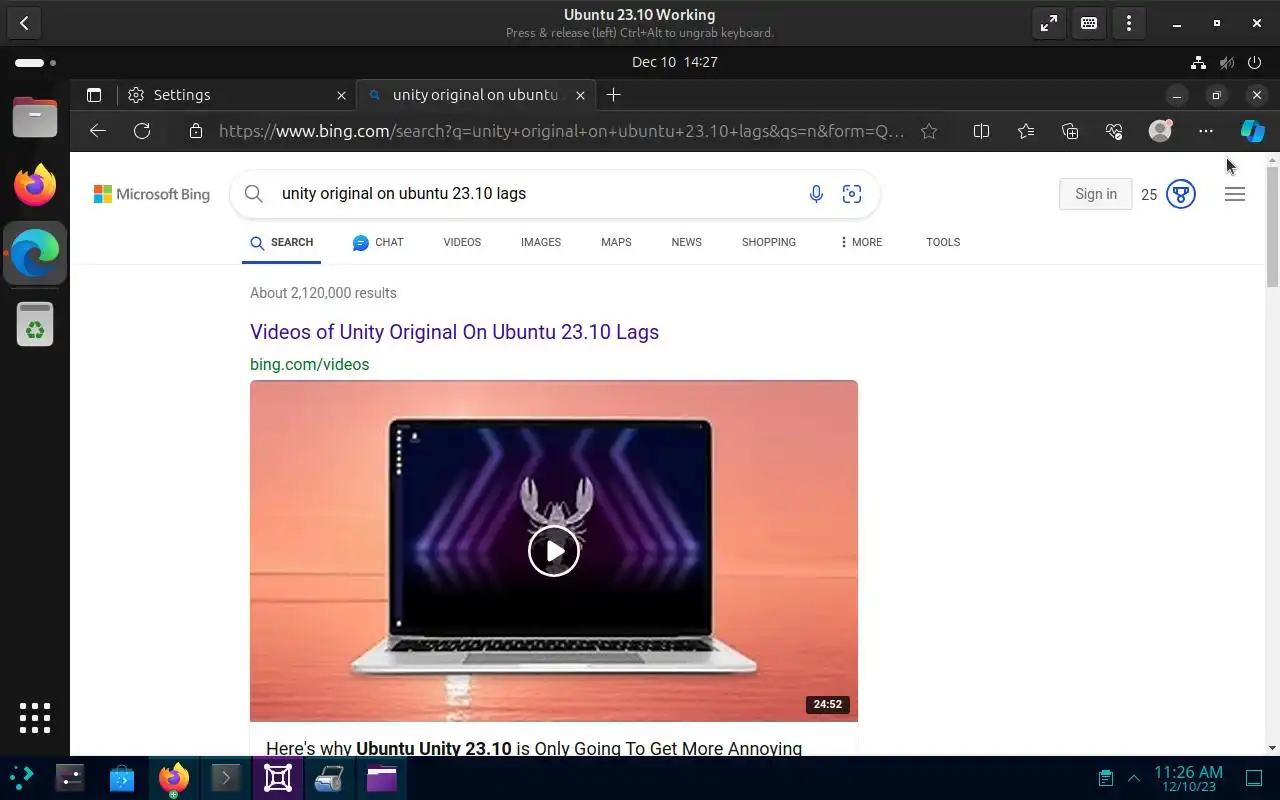Image resolution: width=1280 pixels, height=800 pixels.
Task: Open Collections icon in Edge toolbar
Action: click(x=1070, y=131)
